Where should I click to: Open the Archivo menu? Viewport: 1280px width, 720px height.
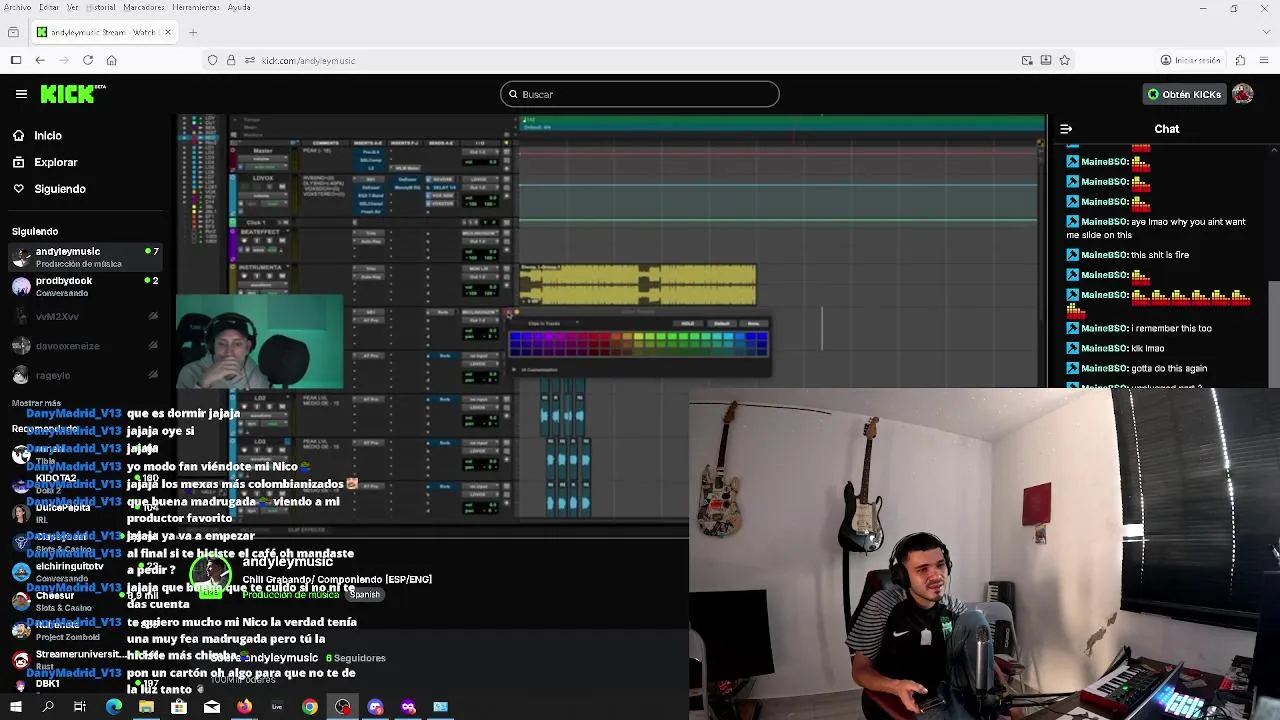[x=17, y=7]
